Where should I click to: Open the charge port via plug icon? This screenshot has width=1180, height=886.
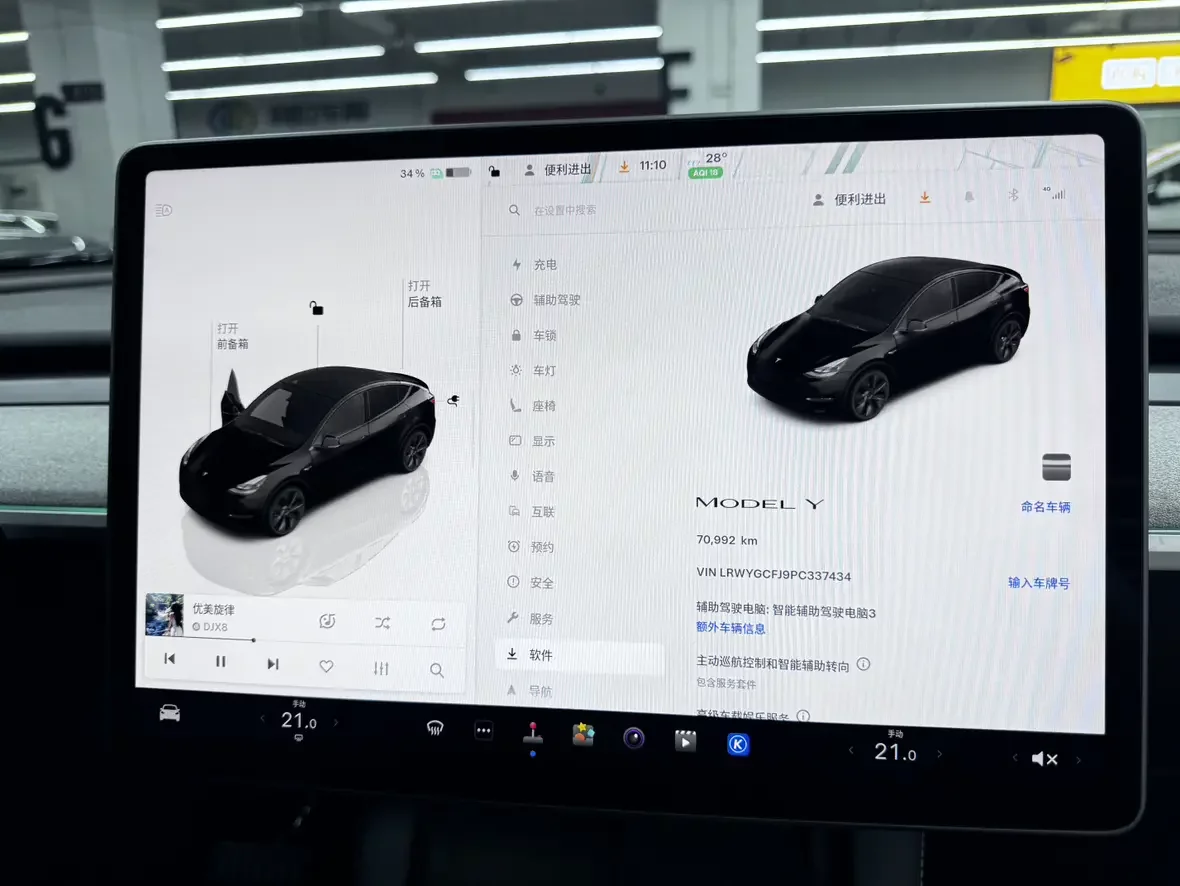click(453, 400)
